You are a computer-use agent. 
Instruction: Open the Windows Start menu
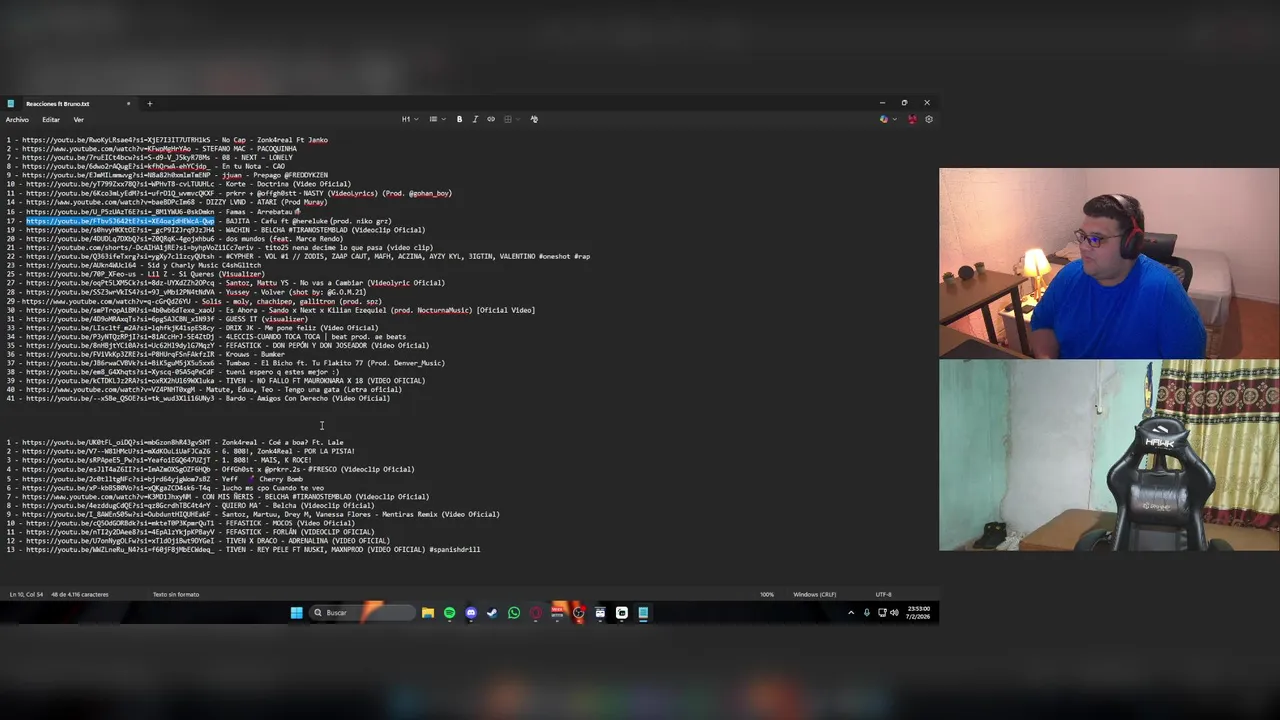coord(297,613)
